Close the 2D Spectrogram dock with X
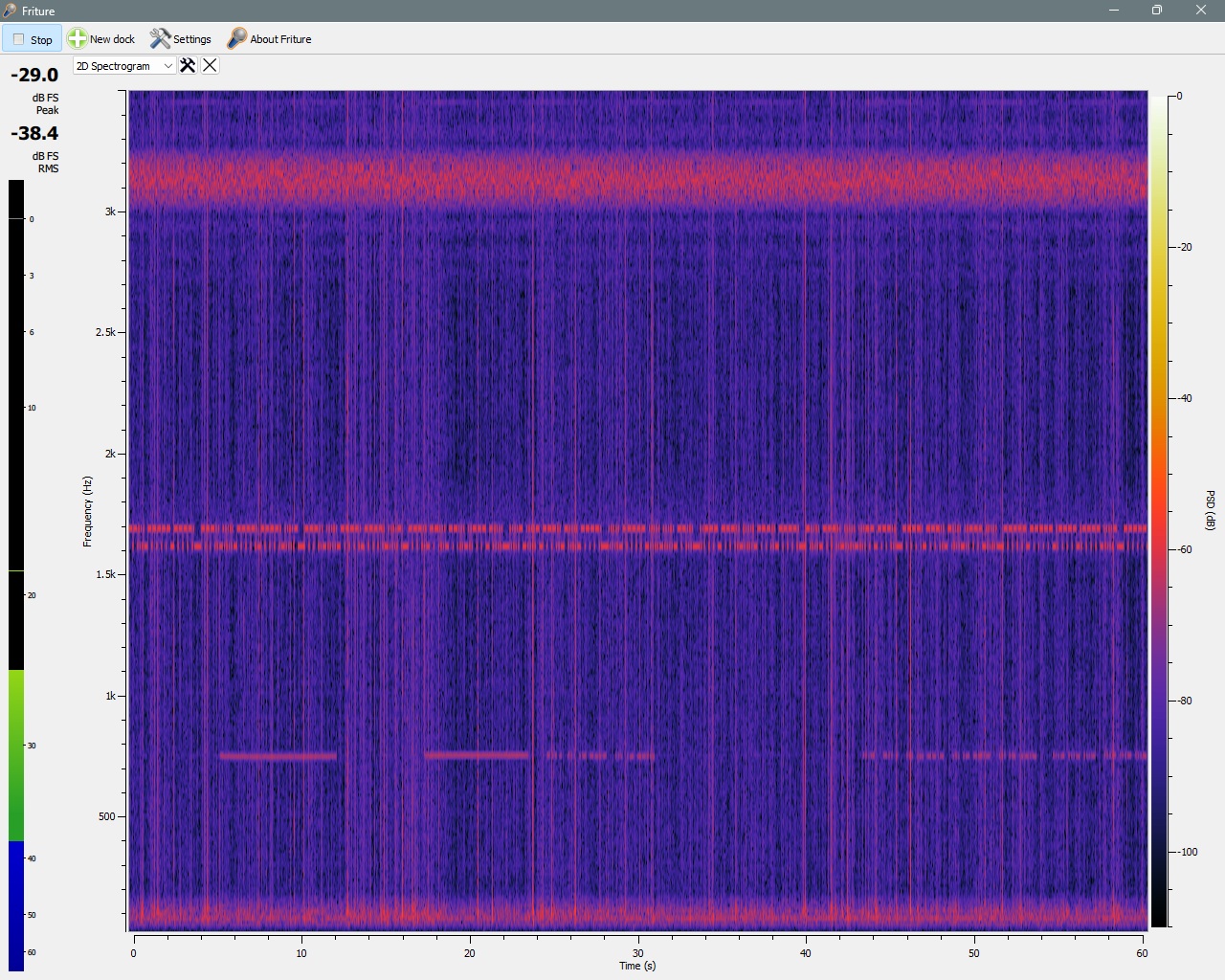Viewport: 1225px width, 980px height. (210, 65)
